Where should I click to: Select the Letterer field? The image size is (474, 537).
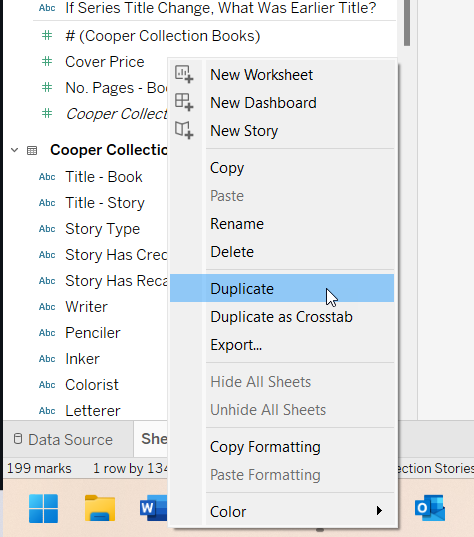93,411
